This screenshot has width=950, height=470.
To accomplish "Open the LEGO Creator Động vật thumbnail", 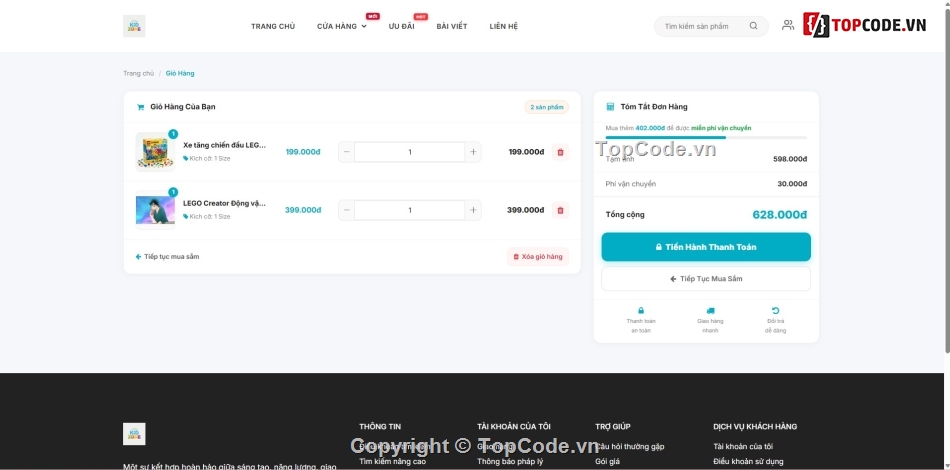I will 155,210.
